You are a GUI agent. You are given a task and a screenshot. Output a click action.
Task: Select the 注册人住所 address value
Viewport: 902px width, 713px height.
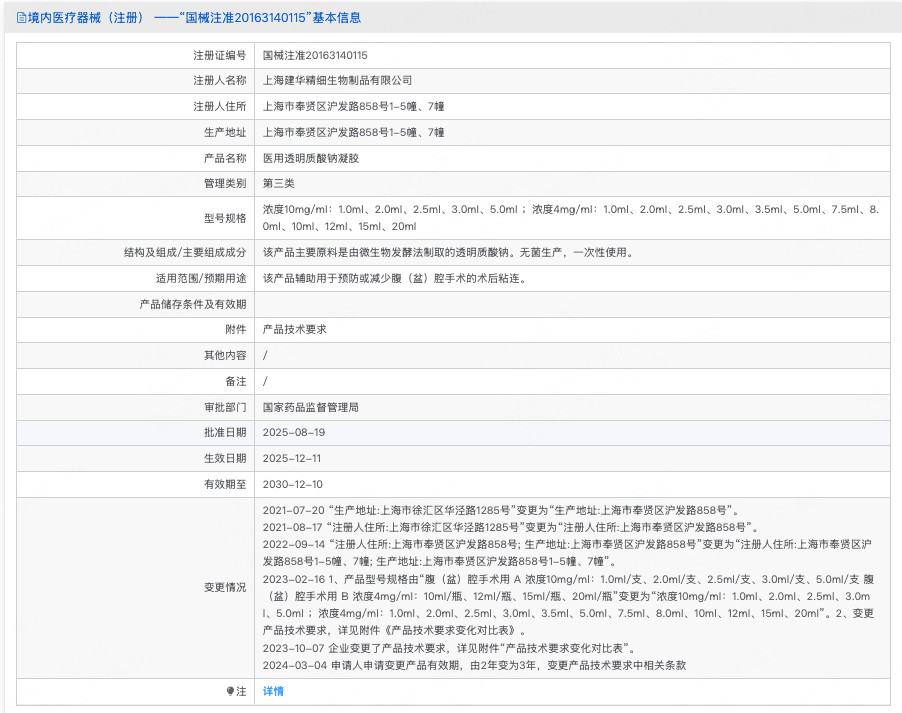tap(354, 106)
